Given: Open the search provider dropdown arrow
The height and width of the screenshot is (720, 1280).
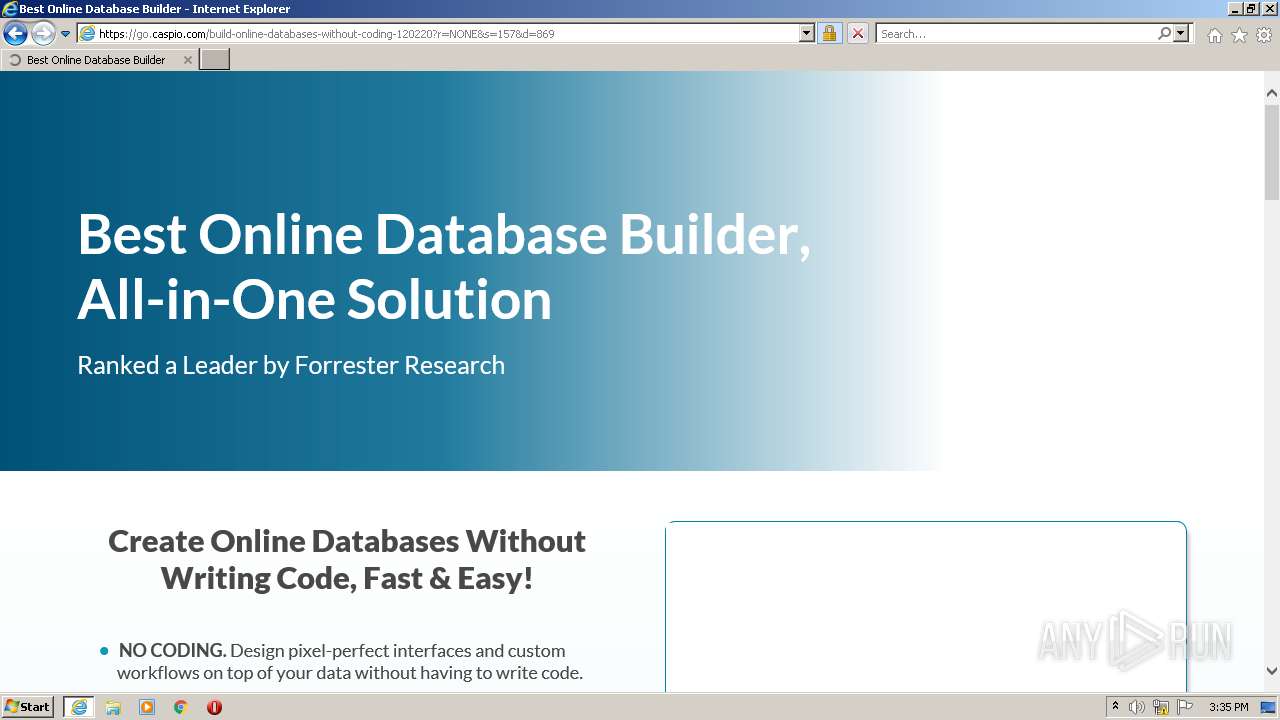Looking at the screenshot, I should (1182, 33).
